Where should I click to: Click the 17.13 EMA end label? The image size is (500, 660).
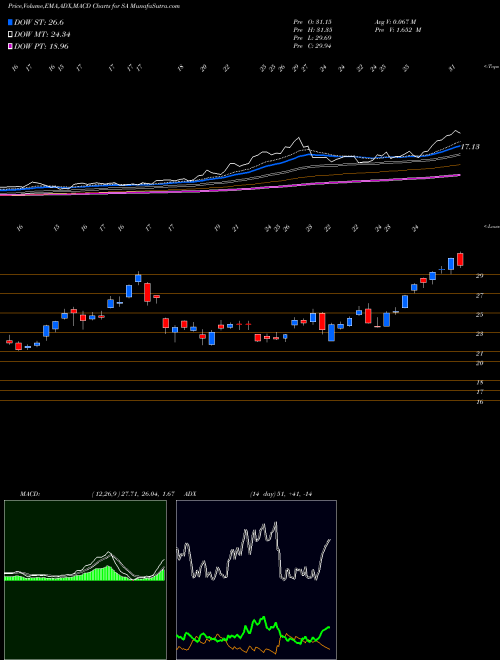coord(470,147)
